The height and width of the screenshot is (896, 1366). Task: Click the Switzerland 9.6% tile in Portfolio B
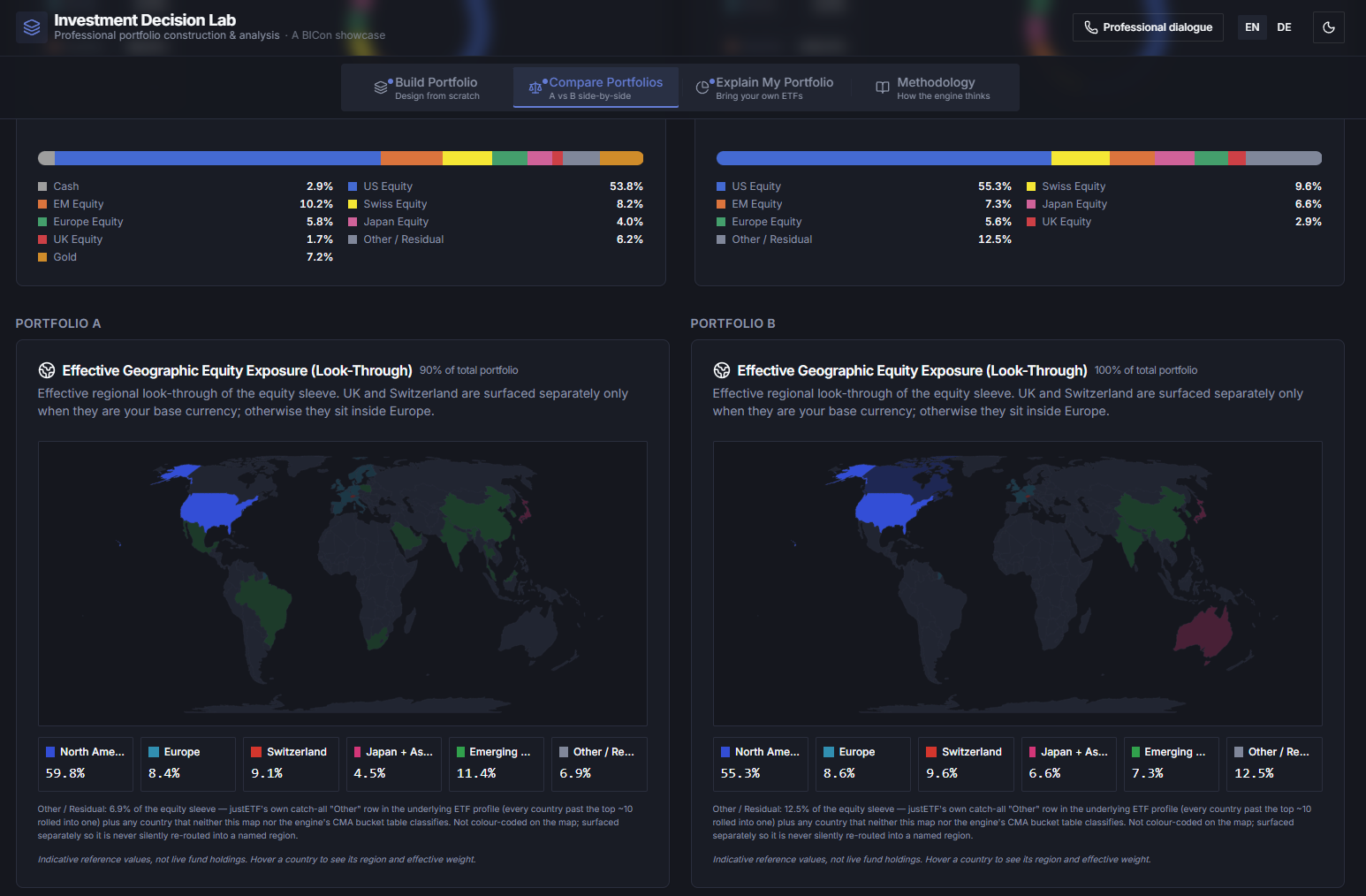point(966,763)
